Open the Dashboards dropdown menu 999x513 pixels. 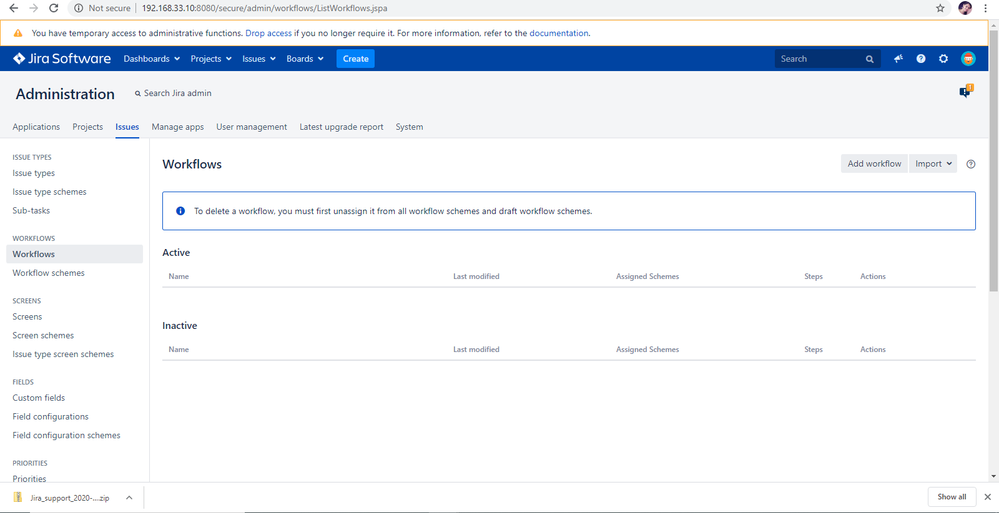pyautogui.click(x=152, y=59)
